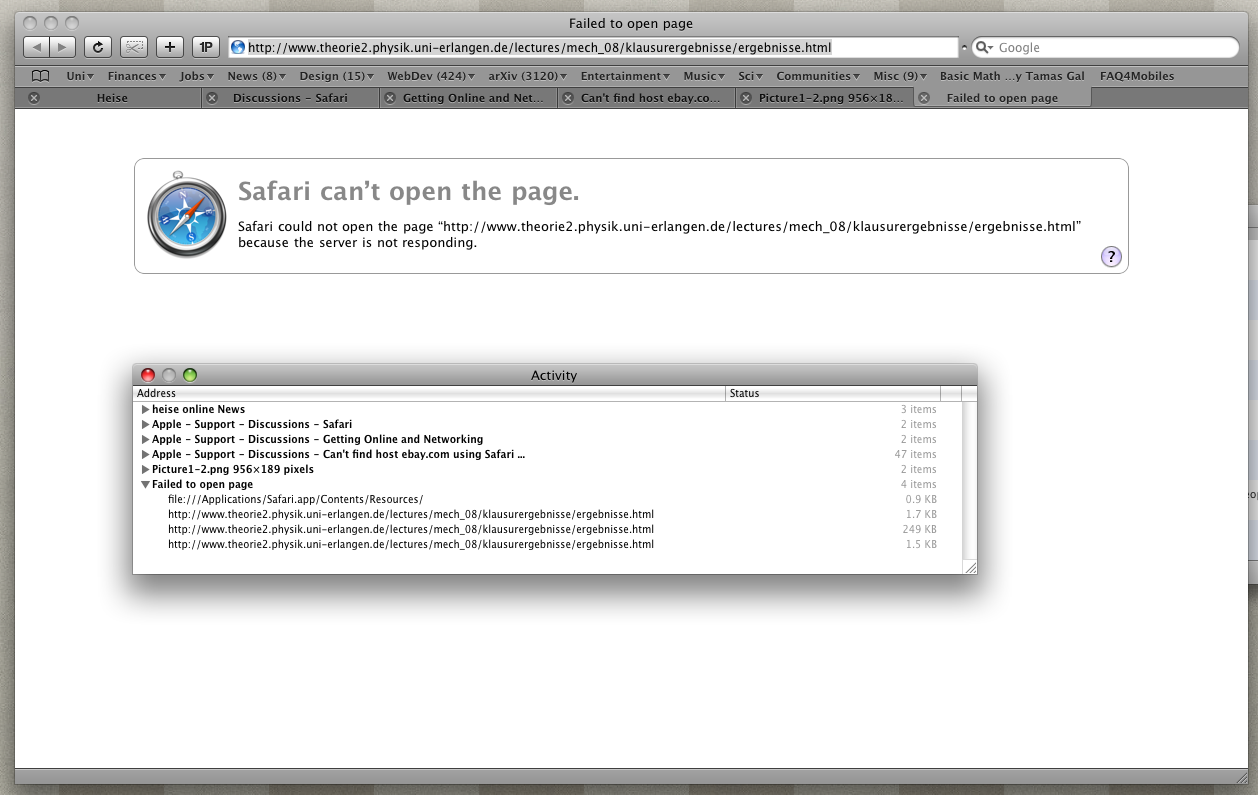
Task: Open the Uni bookmarks folder menu
Action: [80, 76]
